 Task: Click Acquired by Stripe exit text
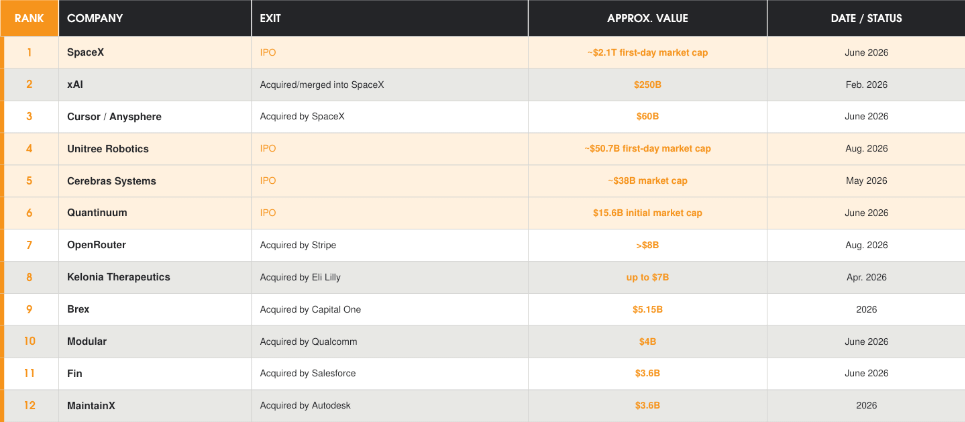tap(298, 245)
